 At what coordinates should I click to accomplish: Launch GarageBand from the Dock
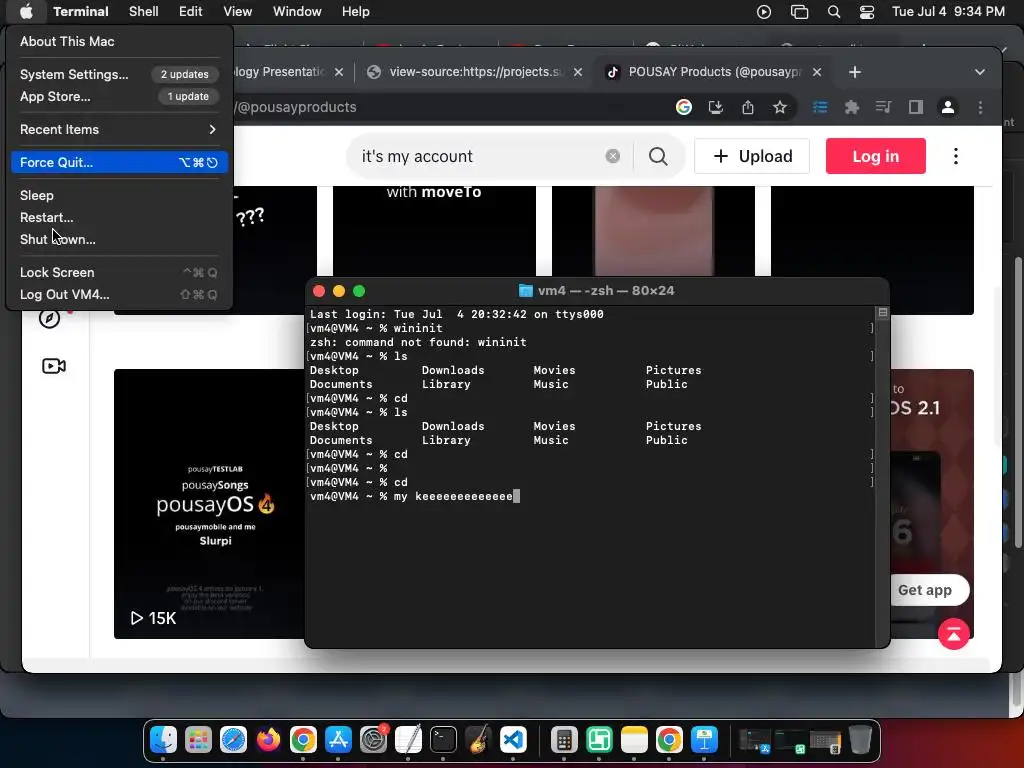click(479, 740)
